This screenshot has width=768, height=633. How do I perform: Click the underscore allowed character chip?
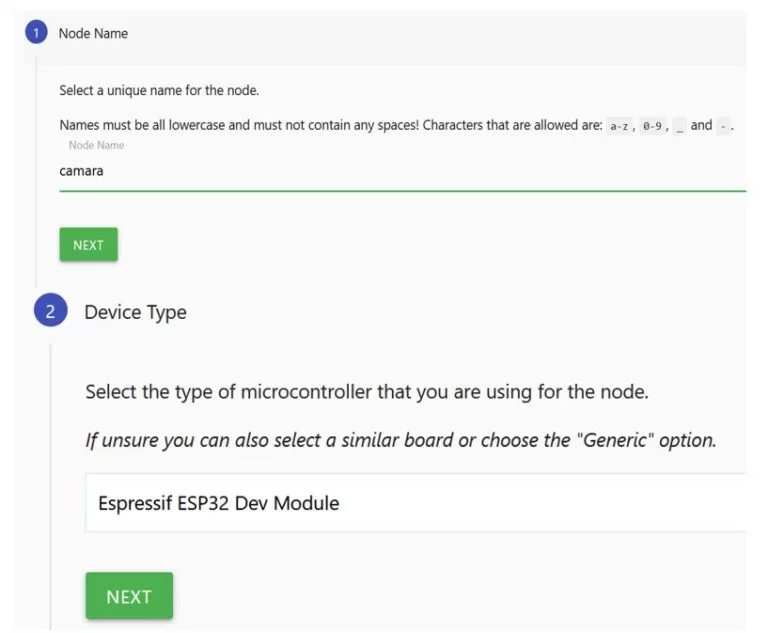pyautogui.click(x=679, y=126)
